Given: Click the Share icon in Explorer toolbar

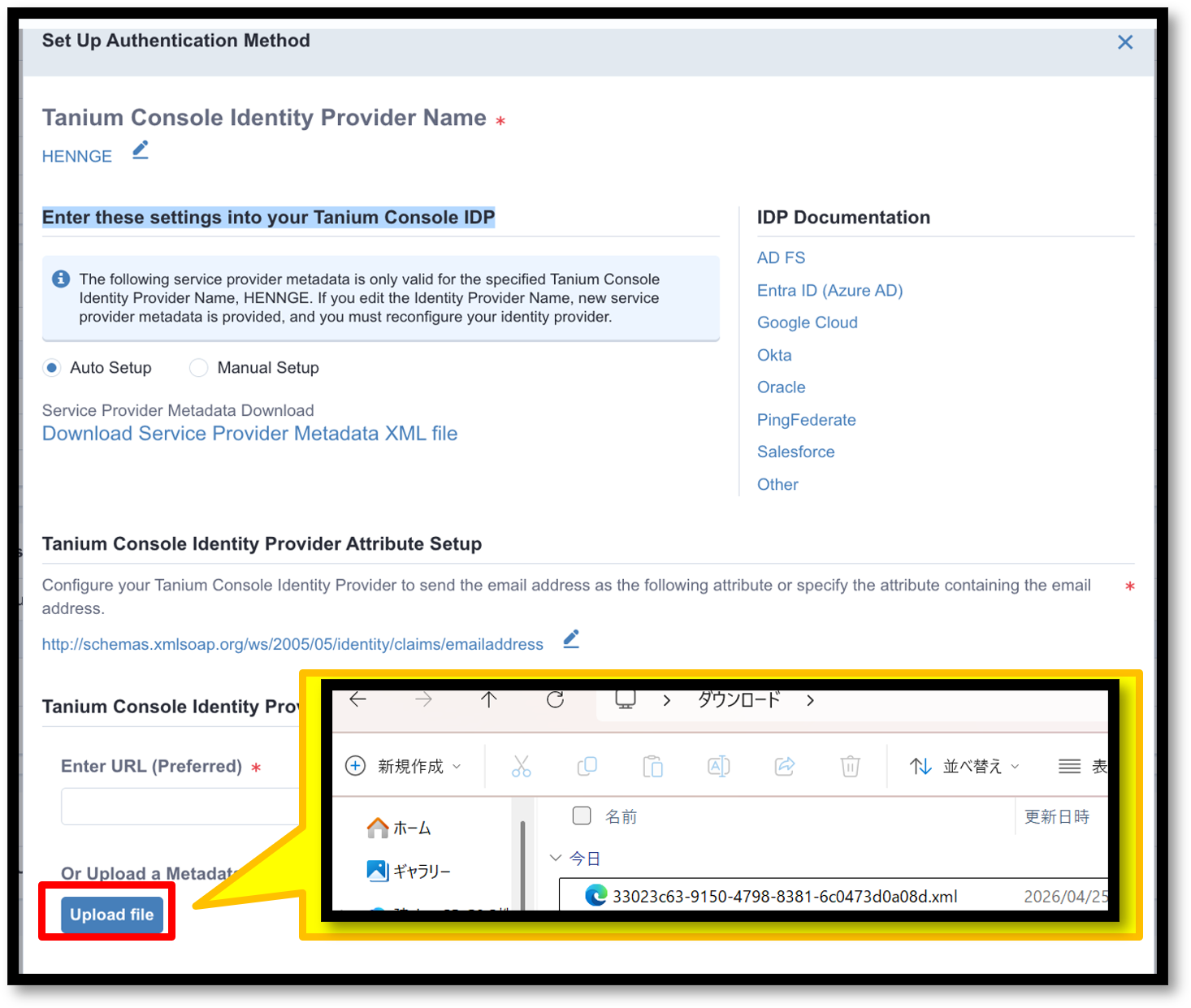Looking at the screenshot, I should (784, 766).
